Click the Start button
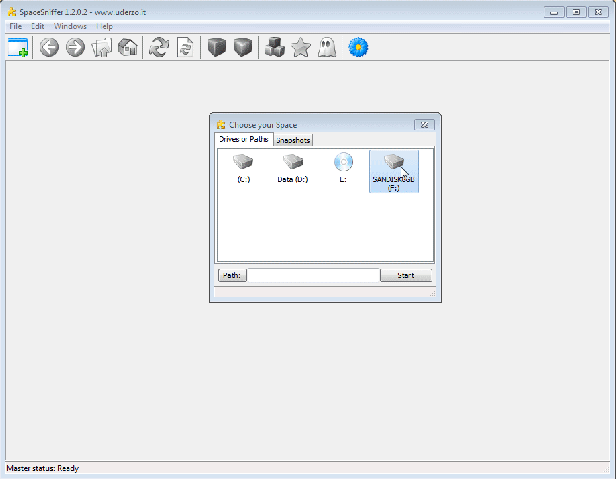Viewport: 616px width, 479px height. 405,275
